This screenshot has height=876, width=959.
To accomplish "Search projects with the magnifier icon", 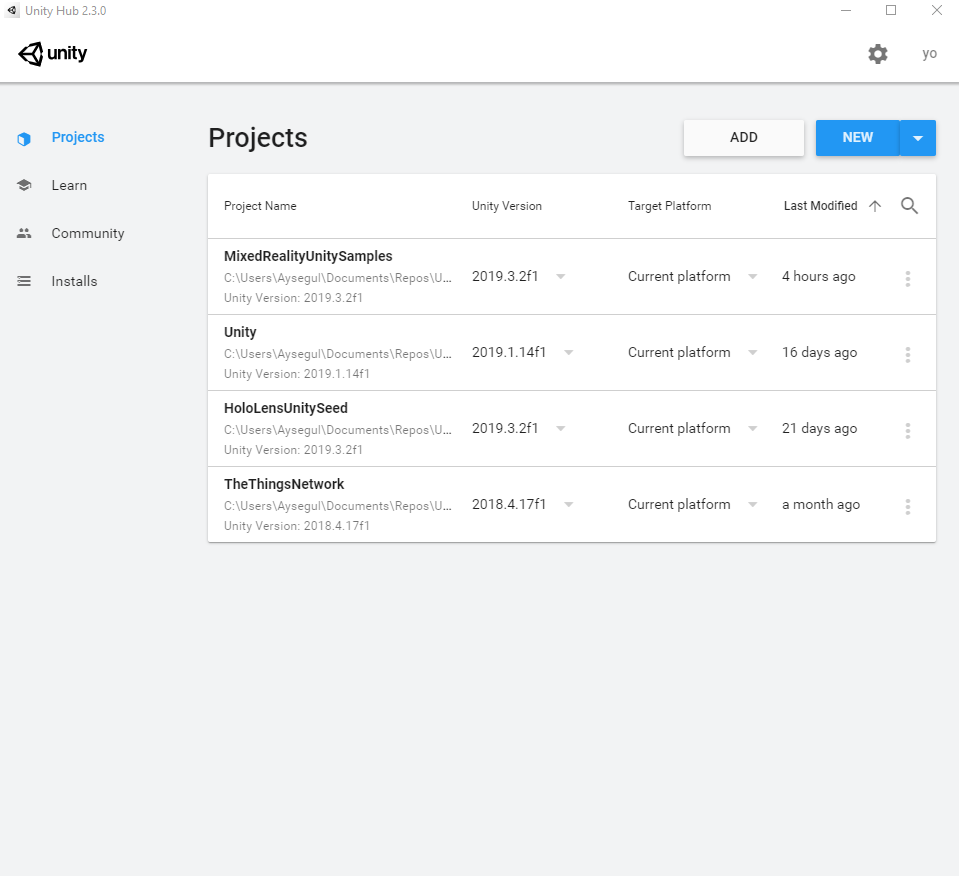I will 909,206.
